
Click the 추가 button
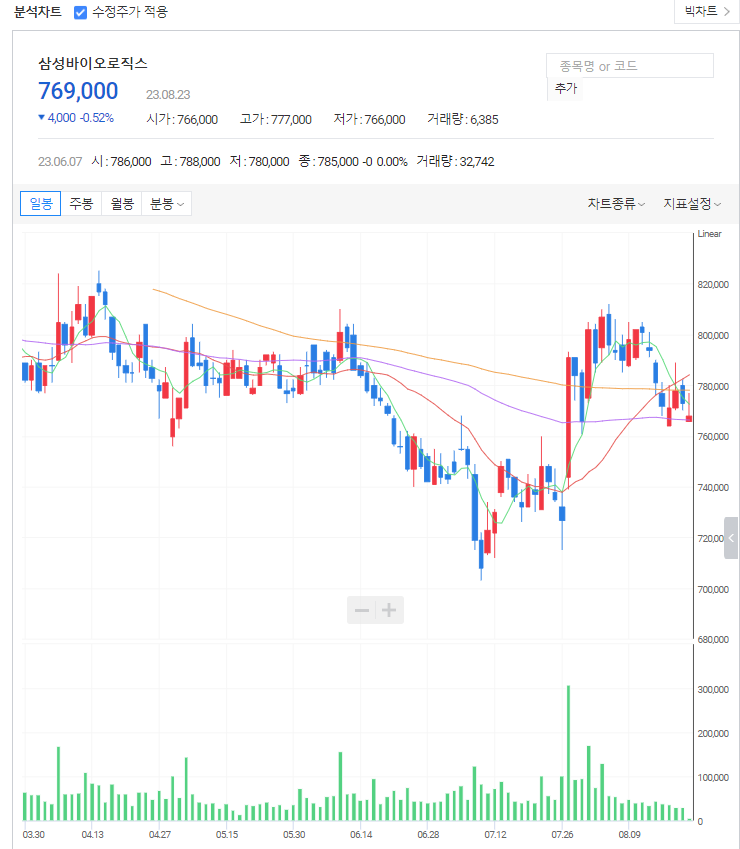click(566, 88)
